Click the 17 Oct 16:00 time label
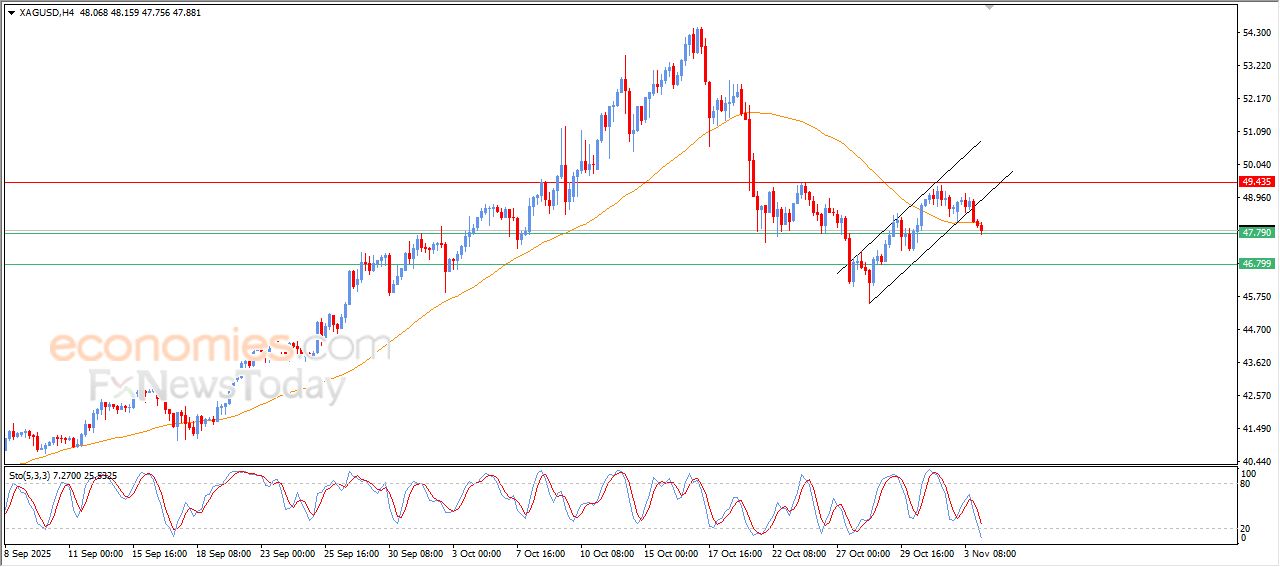This screenshot has width=1280, height=567. [734, 553]
